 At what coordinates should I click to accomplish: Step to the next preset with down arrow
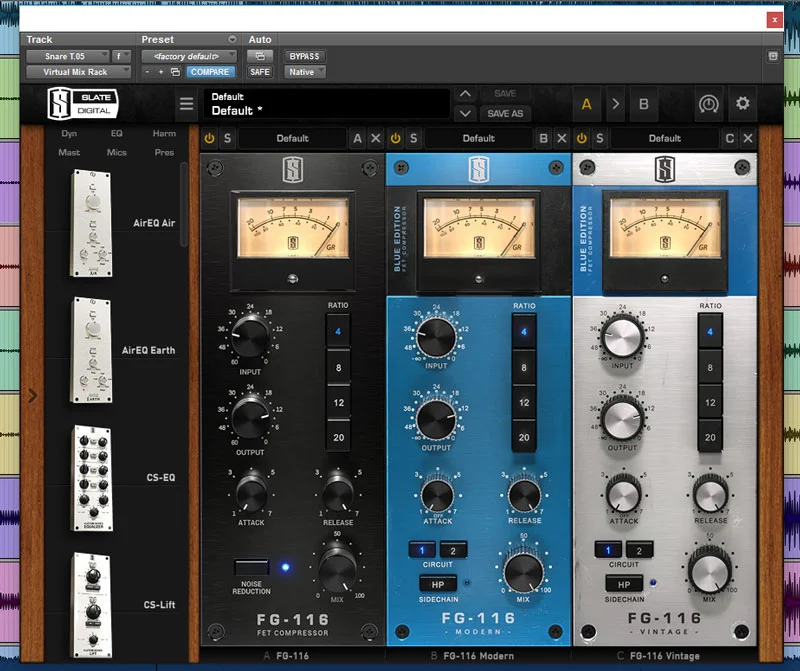pos(465,113)
